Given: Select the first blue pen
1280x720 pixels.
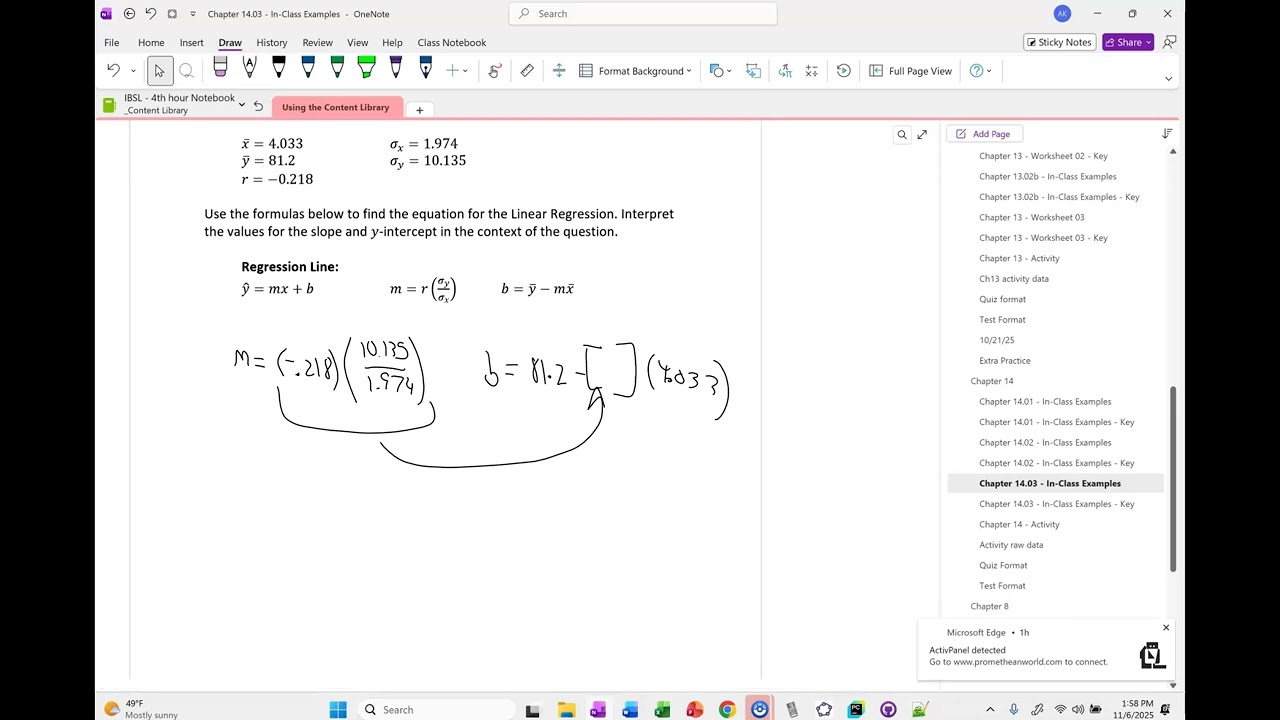Looking at the screenshot, I should click(308, 69).
